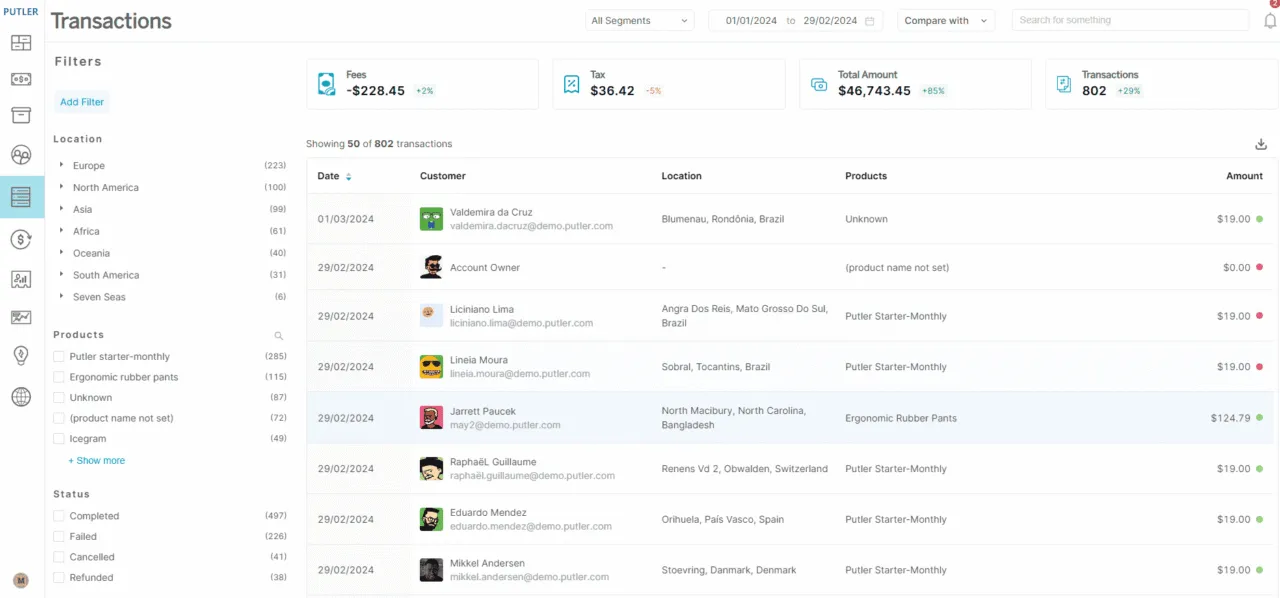Open the Dashboard icon in sidebar
The width and height of the screenshot is (1280, 598).
click(21, 43)
